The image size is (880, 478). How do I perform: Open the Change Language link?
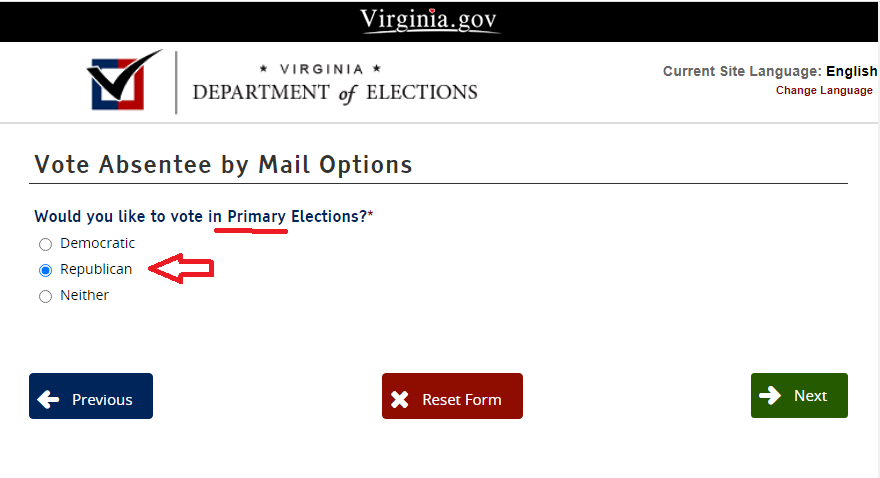824,90
